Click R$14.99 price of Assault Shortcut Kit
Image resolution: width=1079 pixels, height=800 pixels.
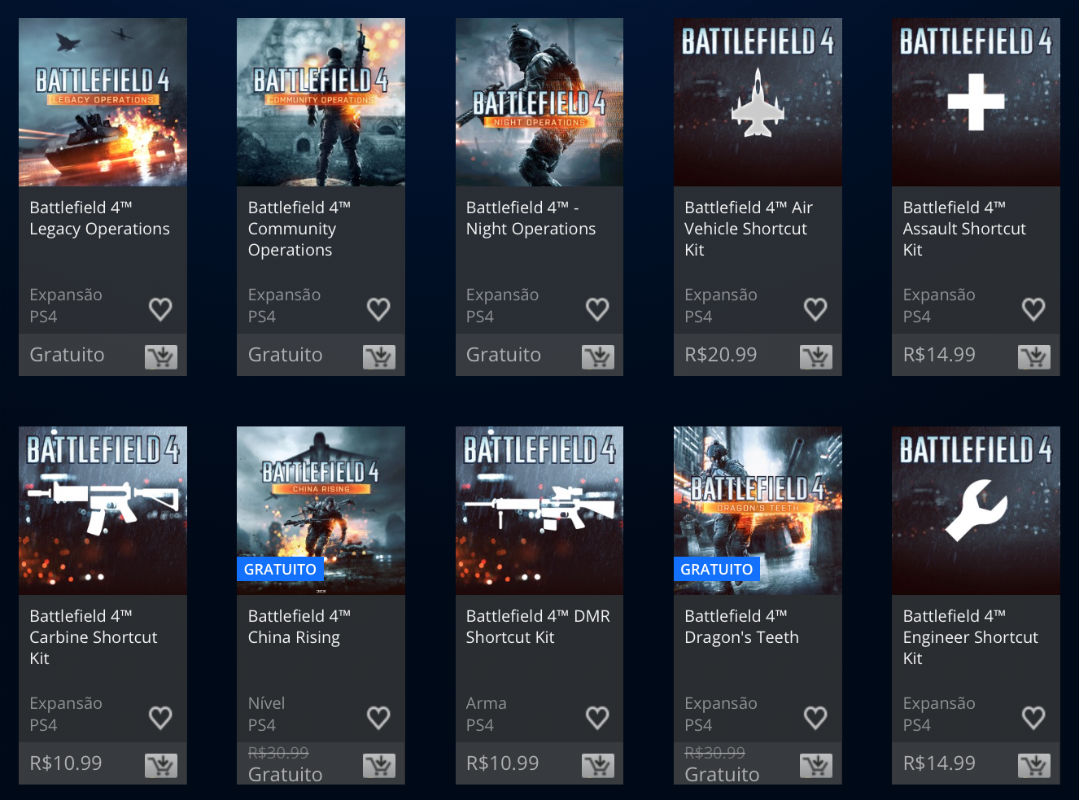pyautogui.click(x=939, y=354)
